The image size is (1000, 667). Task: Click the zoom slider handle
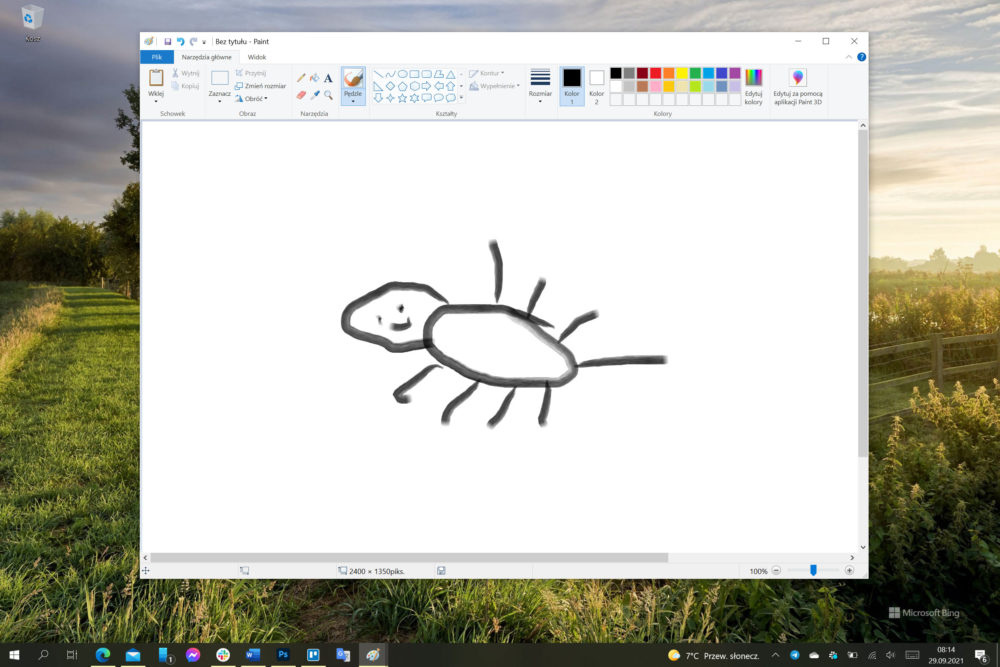pyautogui.click(x=813, y=571)
